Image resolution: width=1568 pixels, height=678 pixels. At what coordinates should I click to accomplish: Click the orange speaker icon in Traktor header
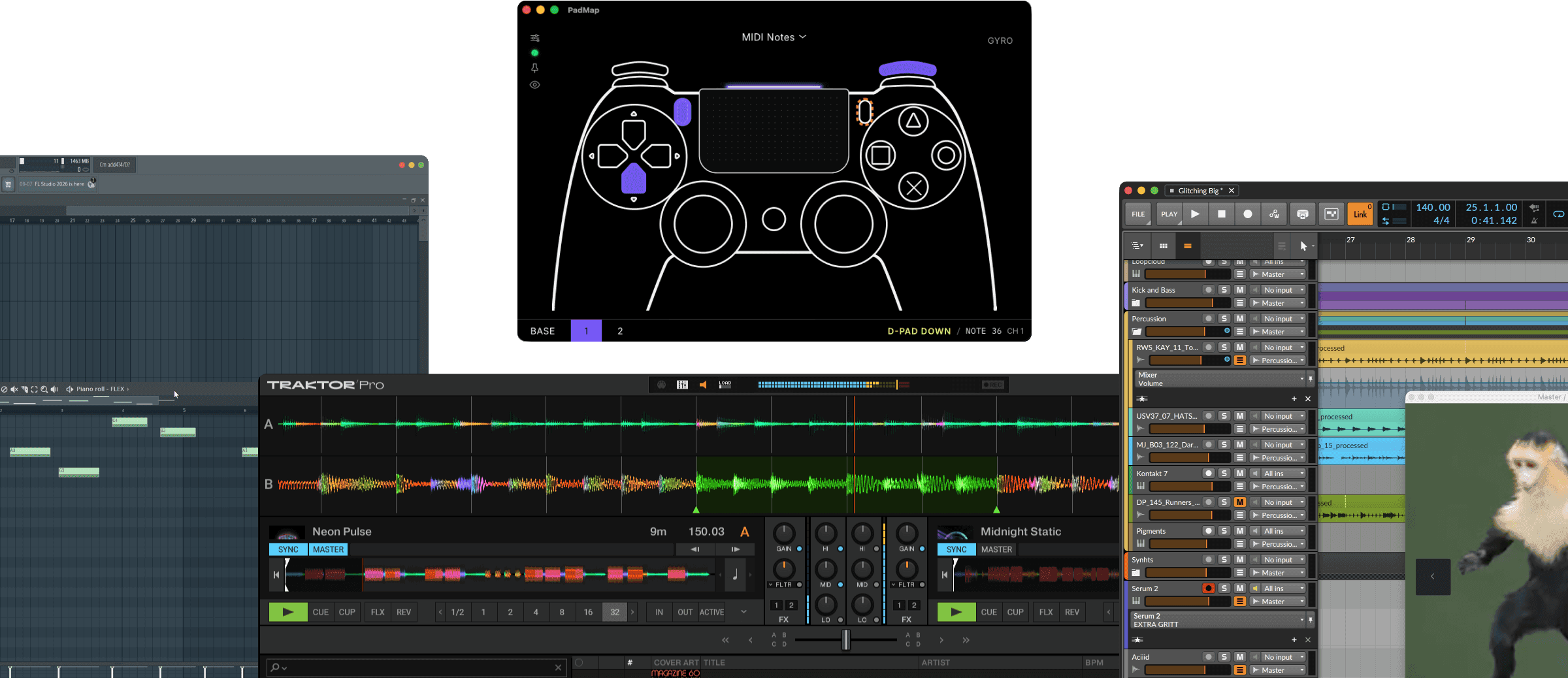[x=703, y=385]
